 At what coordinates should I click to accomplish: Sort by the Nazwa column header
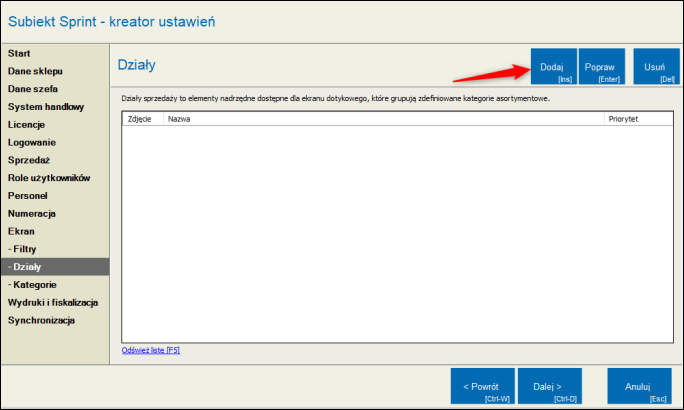pyautogui.click(x=383, y=119)
